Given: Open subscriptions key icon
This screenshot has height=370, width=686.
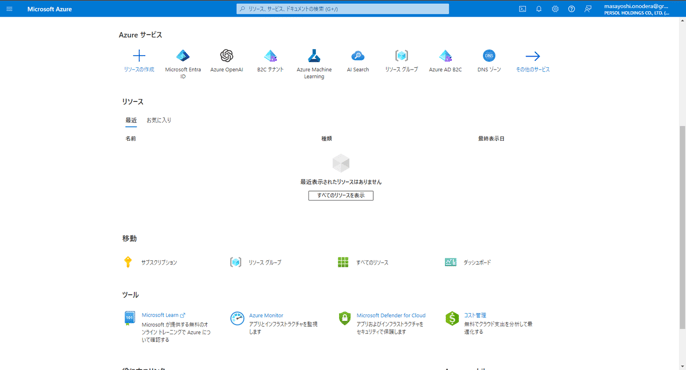Looking at the screenshot, I should (128, 262).
